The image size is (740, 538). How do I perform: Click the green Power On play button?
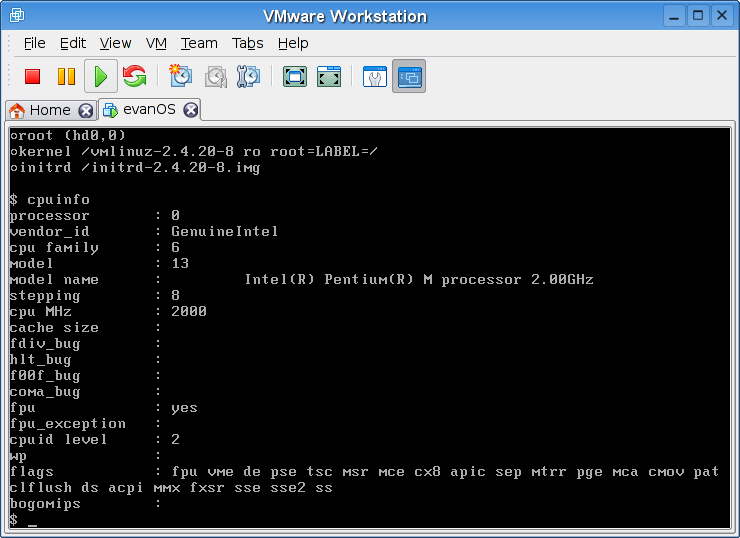100,76
